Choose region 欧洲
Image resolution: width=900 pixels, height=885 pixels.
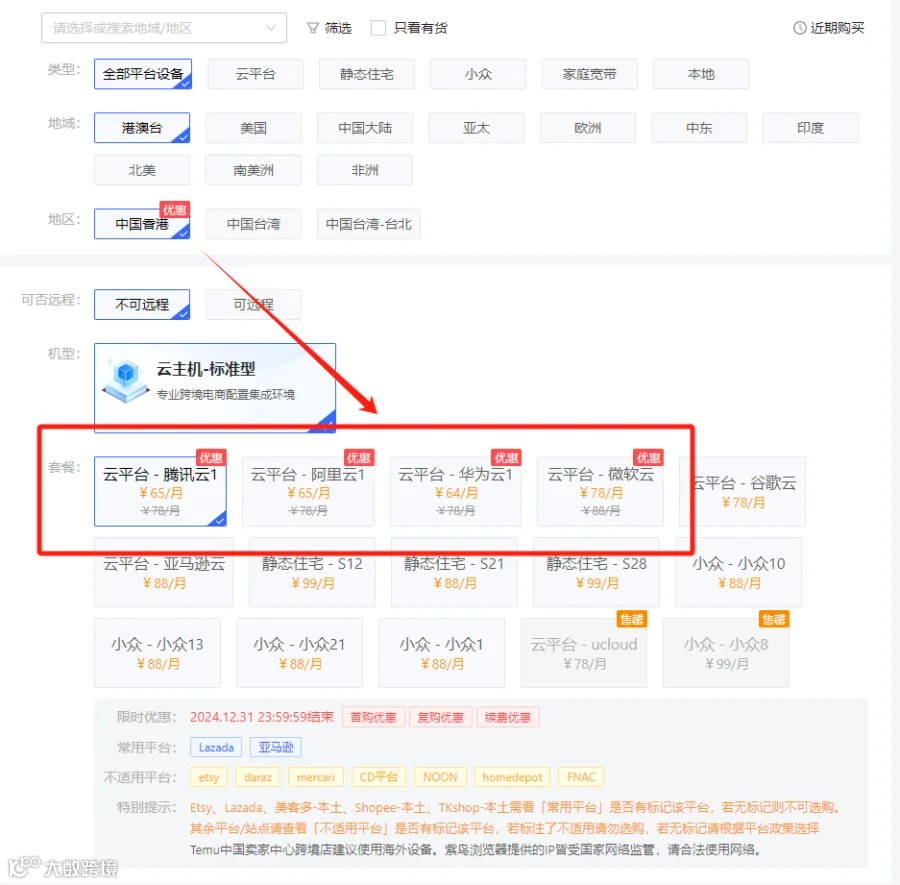(587, 127)
